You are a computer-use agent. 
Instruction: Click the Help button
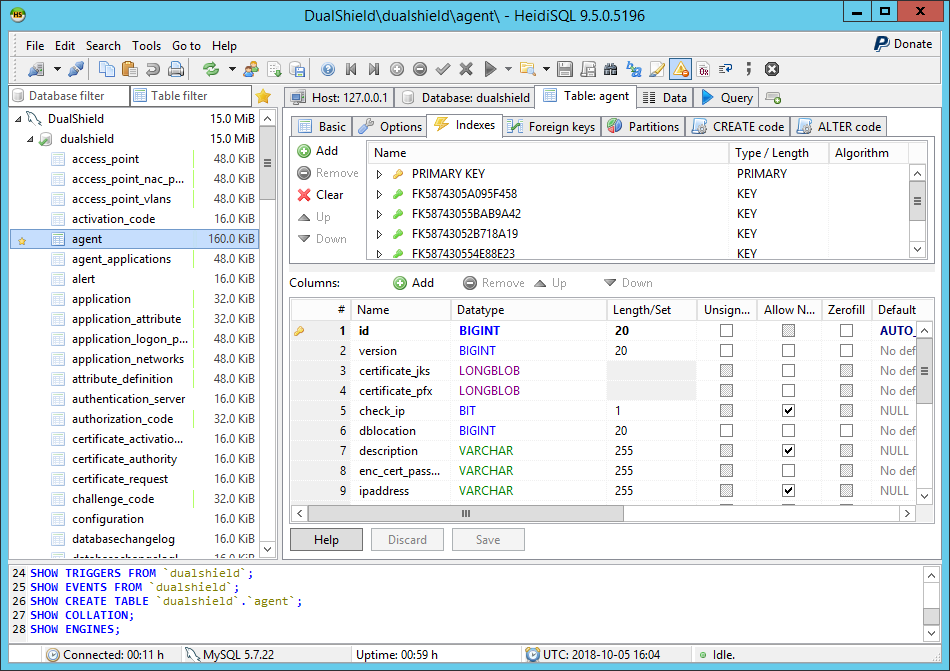click(326, 540)
